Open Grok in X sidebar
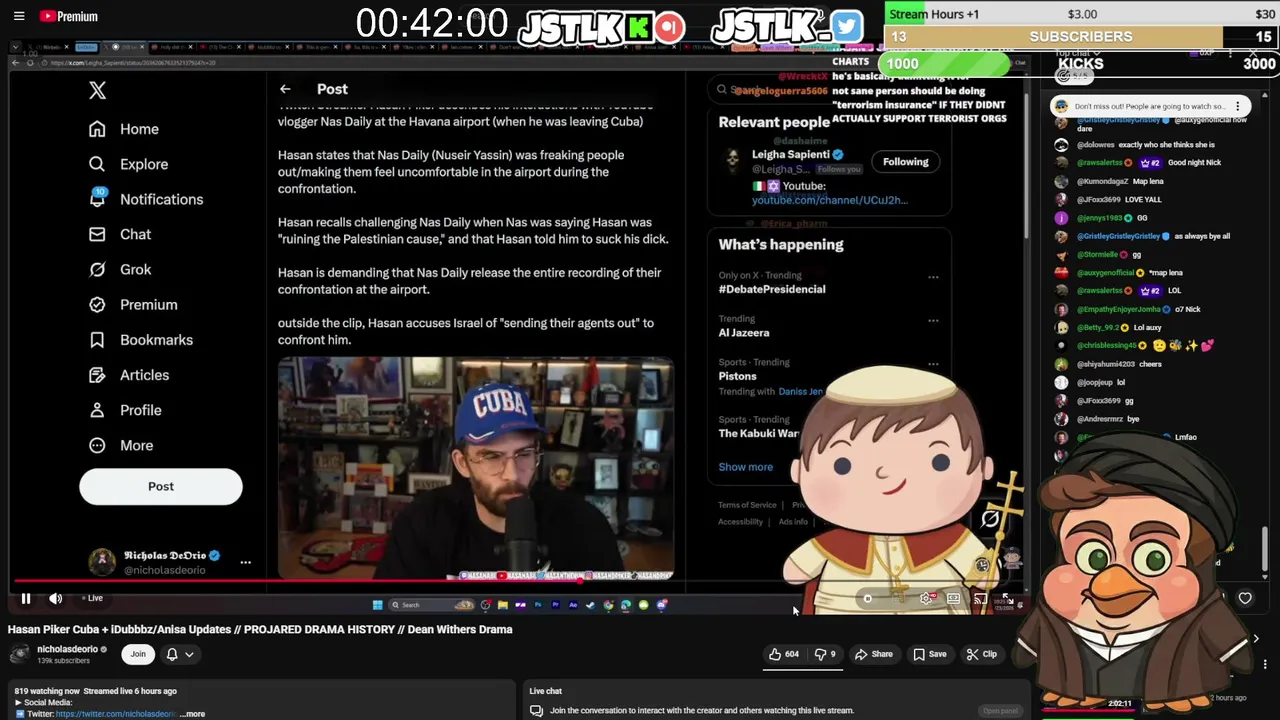 click(x=135, y=269)
